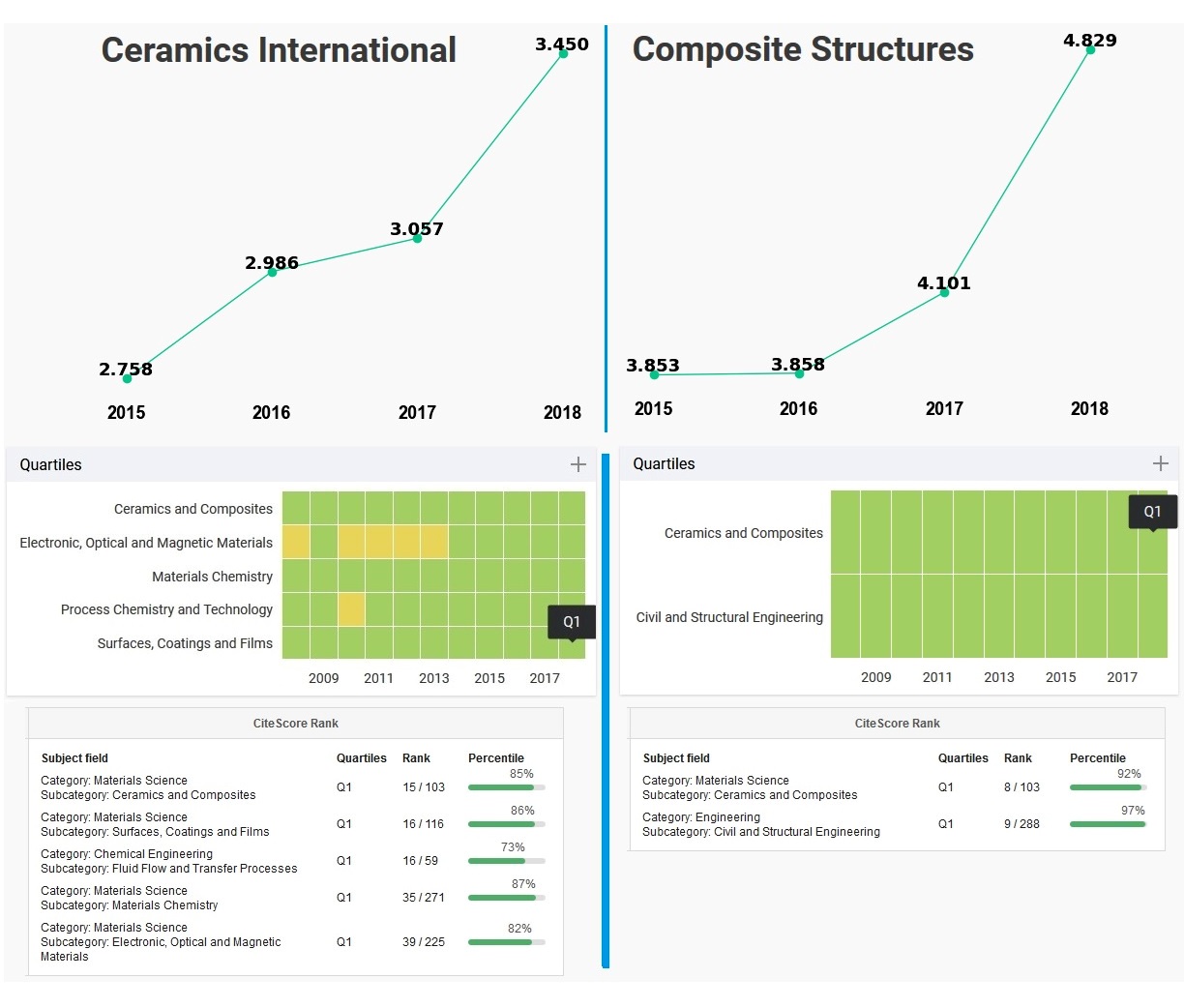
Task: Click the rank value '8 / 103'
Action: tap(1021, 787)
